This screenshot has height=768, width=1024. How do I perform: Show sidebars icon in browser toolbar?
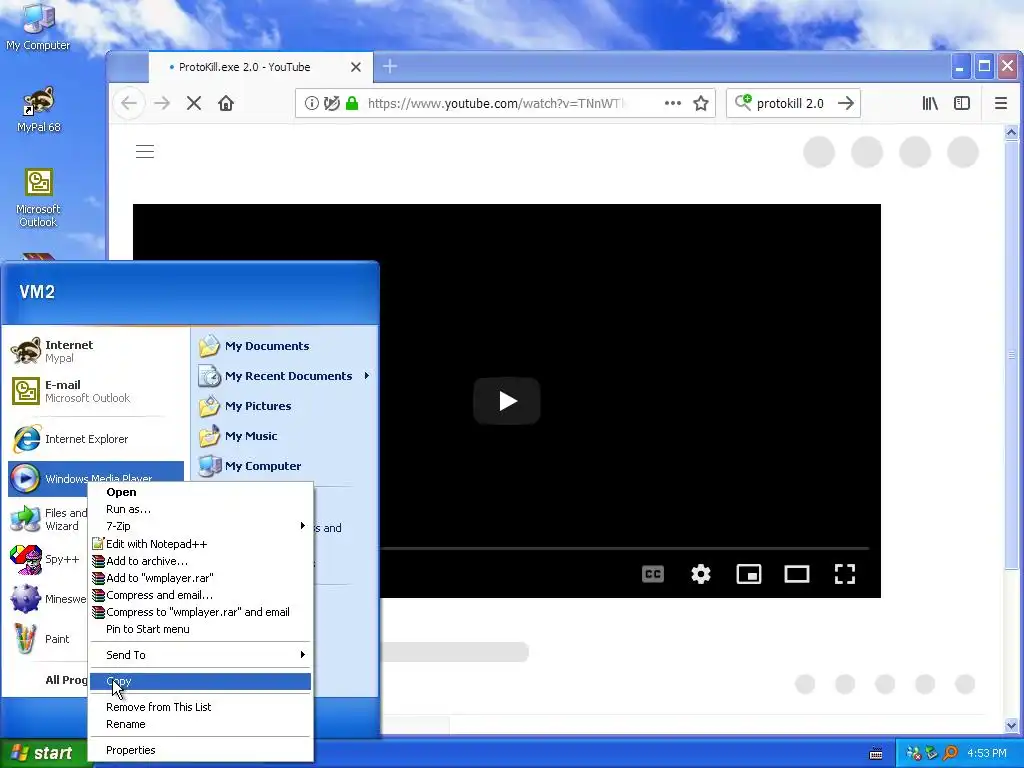[x=962, y=103]
